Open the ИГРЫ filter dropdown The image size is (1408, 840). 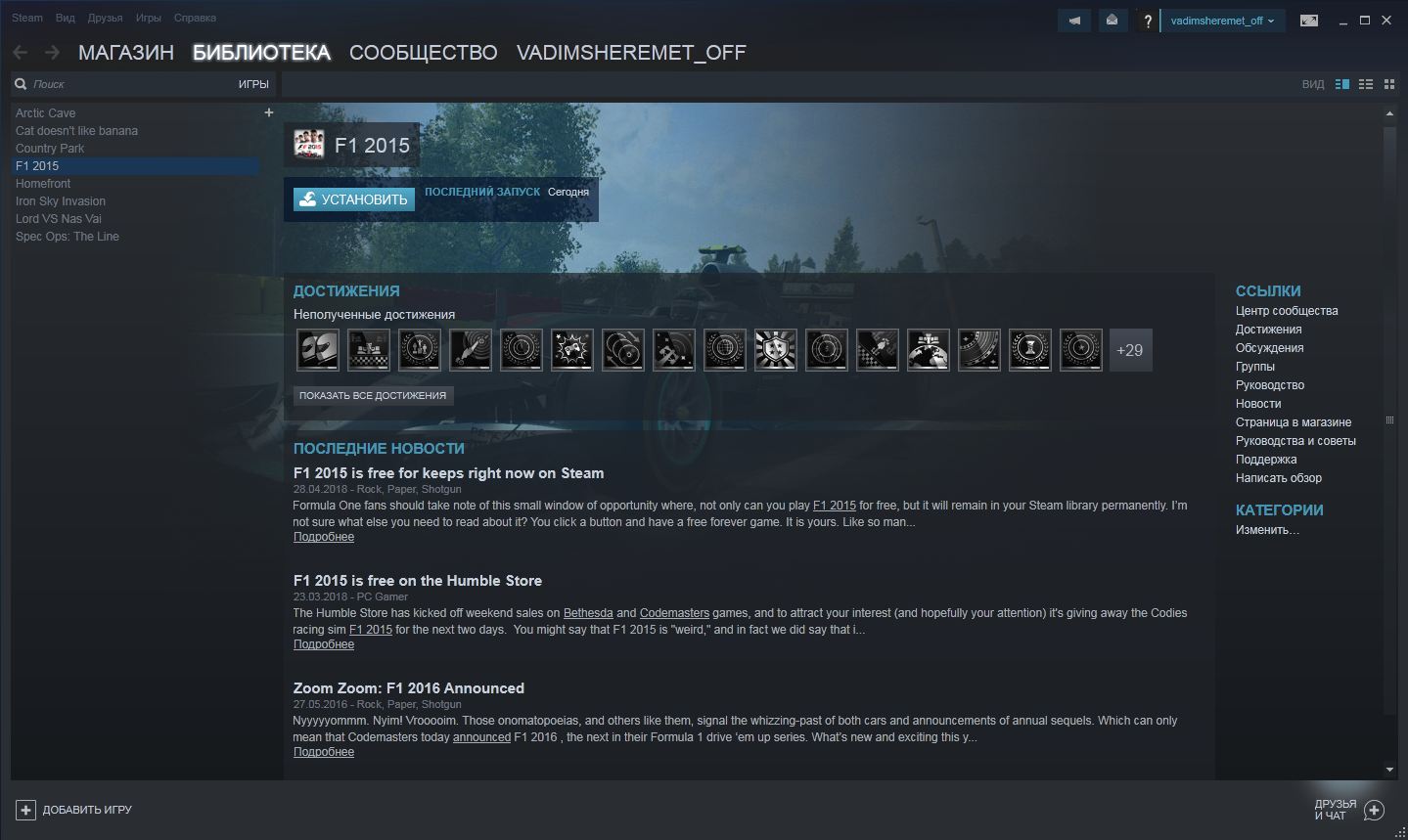pos(253,84)
